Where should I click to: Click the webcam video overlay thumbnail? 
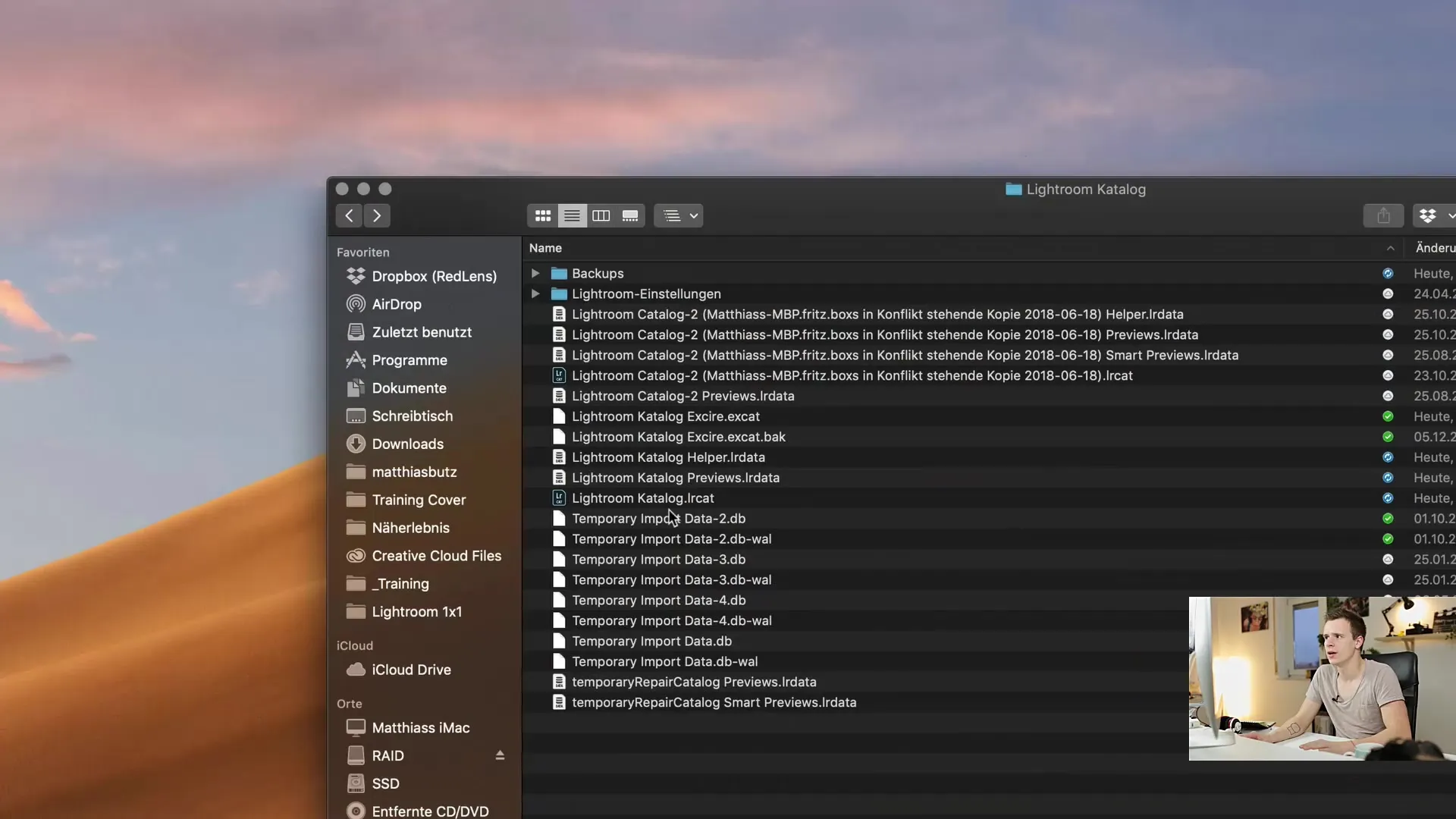pyautogui.click(x=1323, y=679)
